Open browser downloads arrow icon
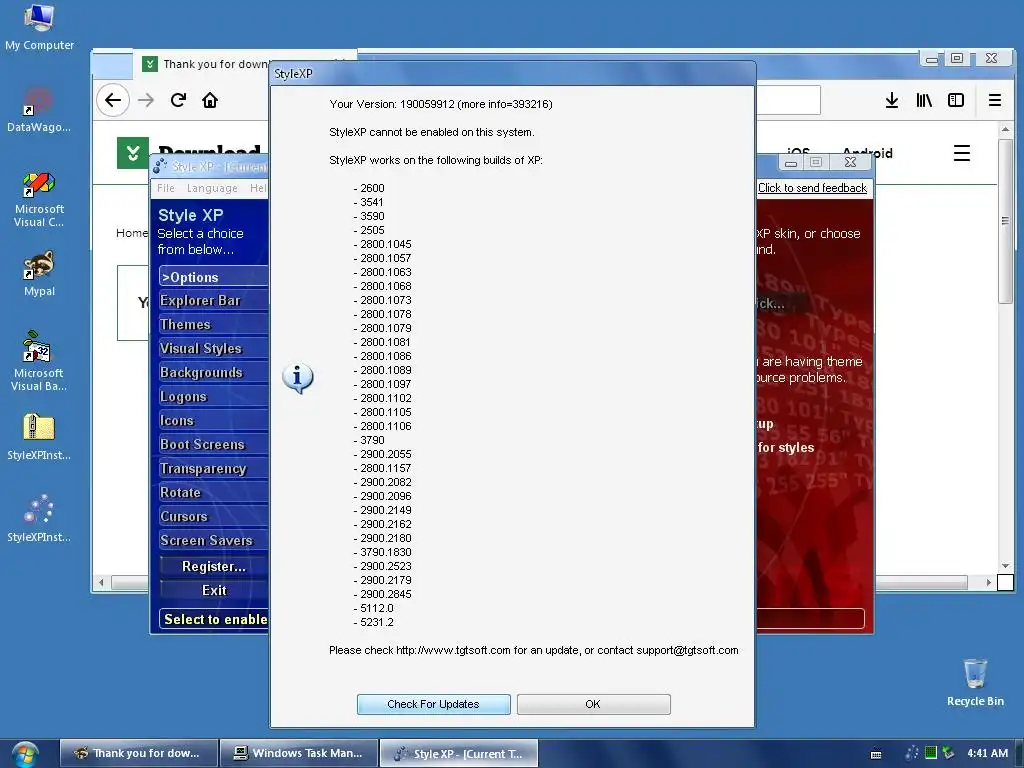 (x=891, y=100)
